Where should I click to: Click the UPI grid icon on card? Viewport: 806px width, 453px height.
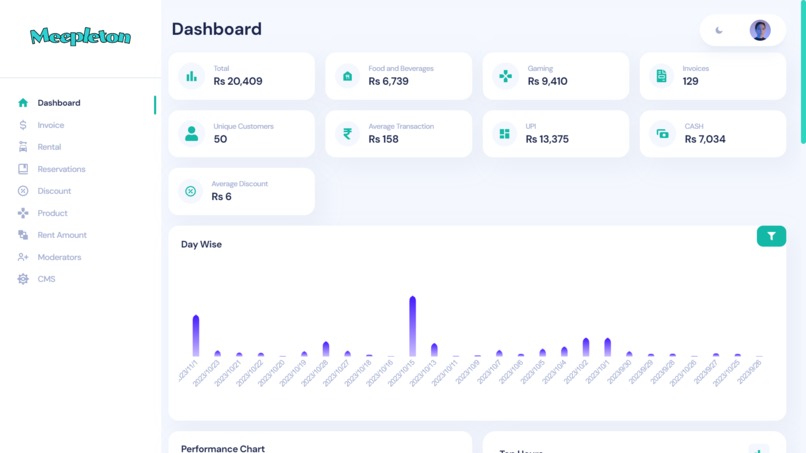pyautogui.click(x=504, y=134)
